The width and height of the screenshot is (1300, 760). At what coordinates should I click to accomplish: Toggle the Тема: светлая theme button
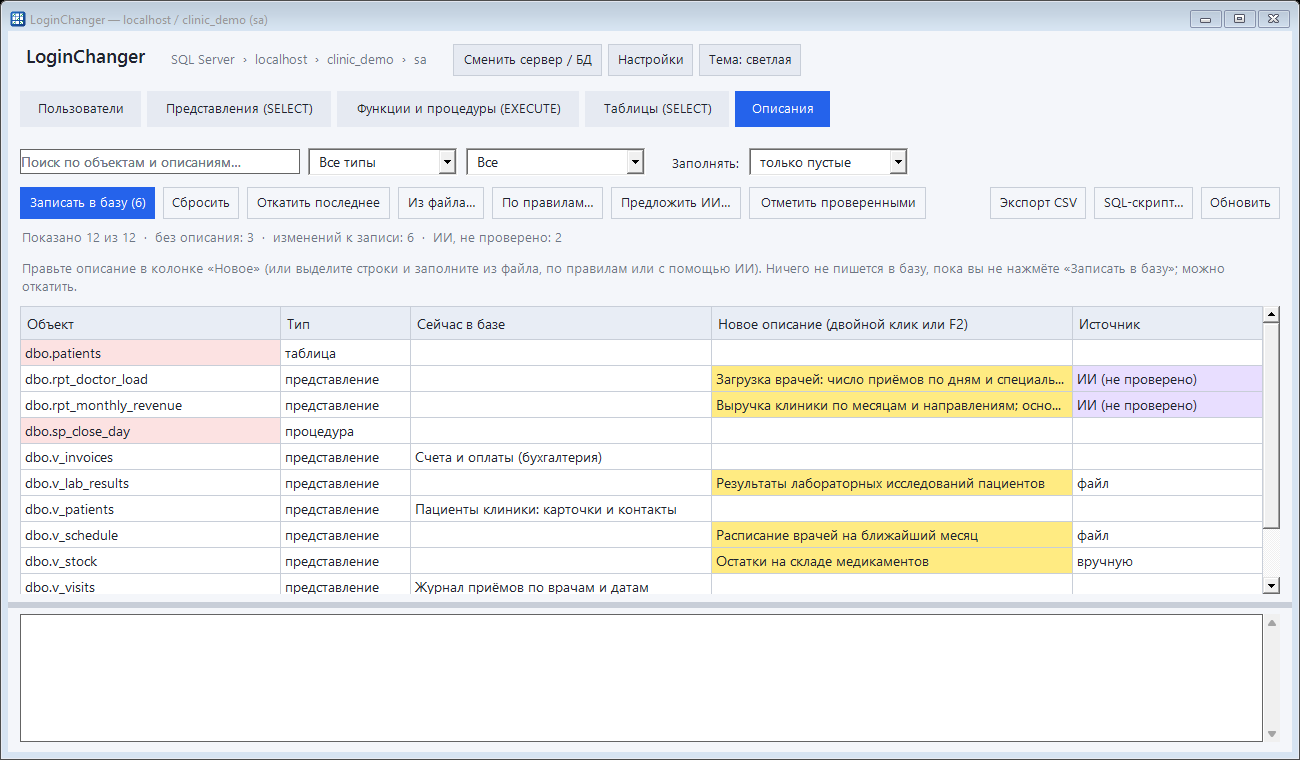tap(750, 60)
